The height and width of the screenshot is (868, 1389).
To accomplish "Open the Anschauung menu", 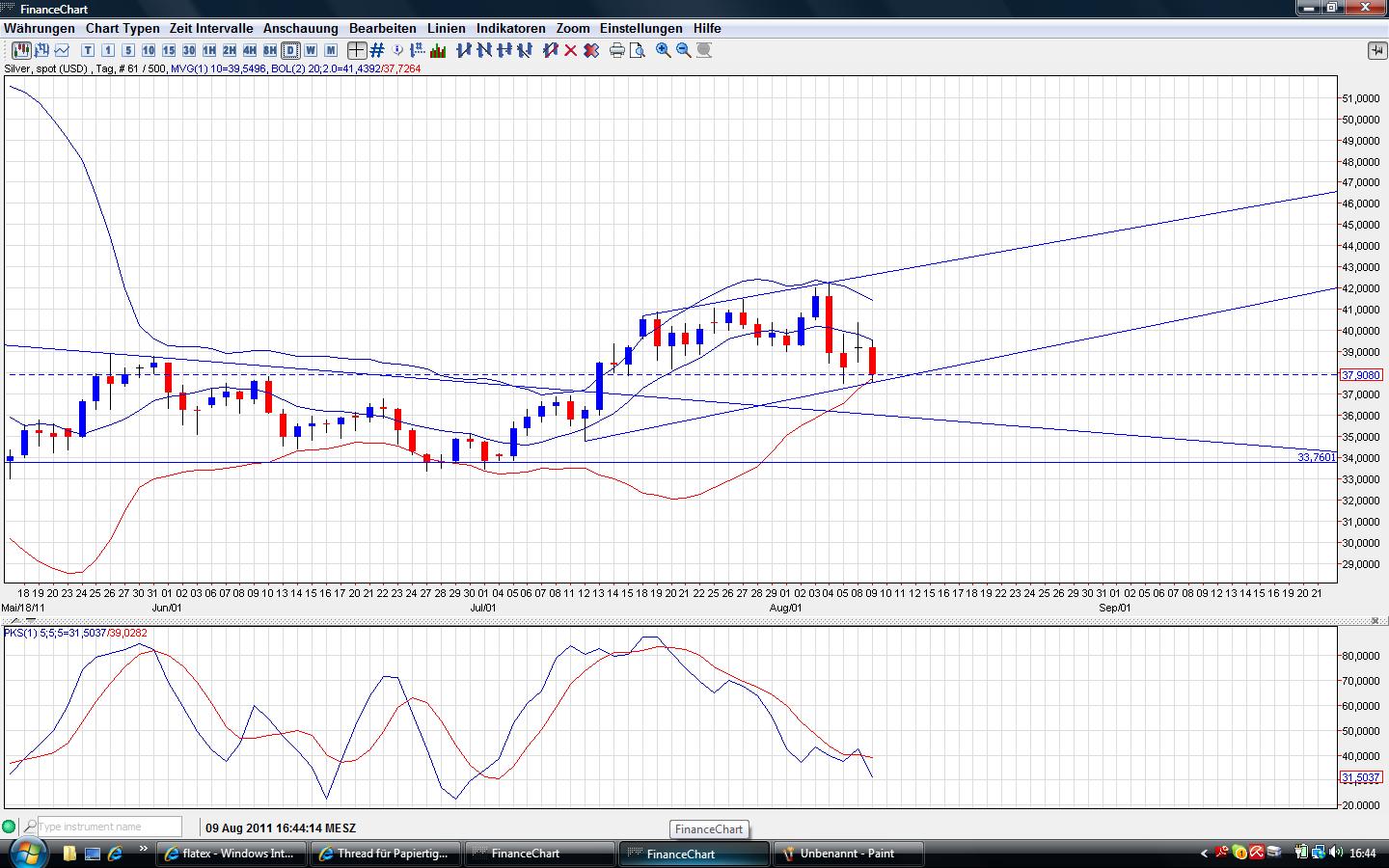I will click(301, 28).
